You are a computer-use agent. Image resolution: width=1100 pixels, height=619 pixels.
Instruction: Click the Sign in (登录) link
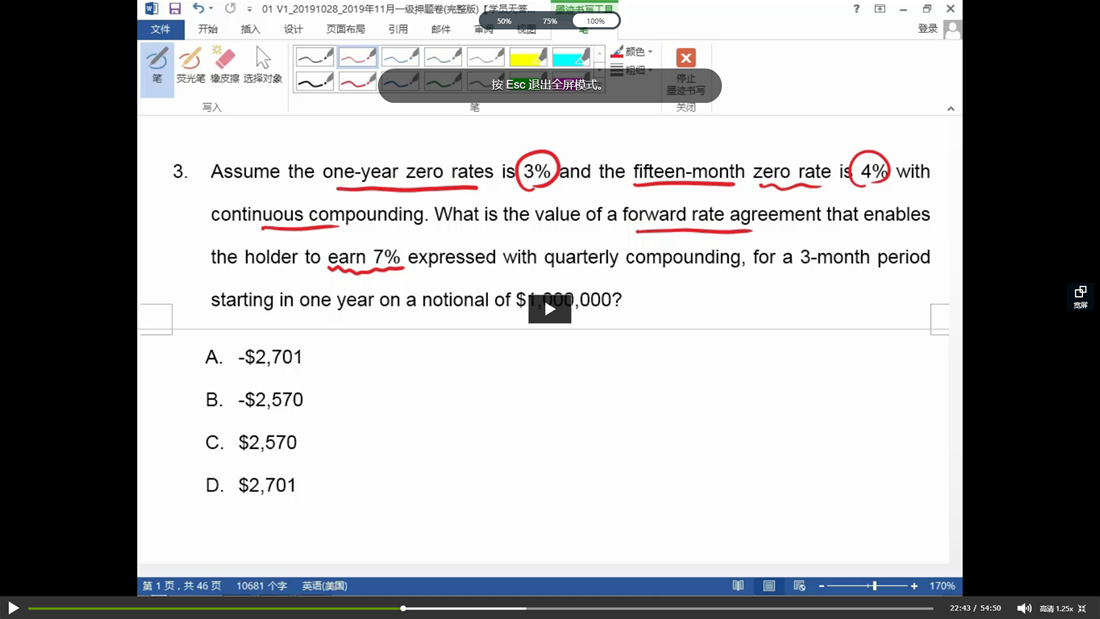click(x=927, y=29)
